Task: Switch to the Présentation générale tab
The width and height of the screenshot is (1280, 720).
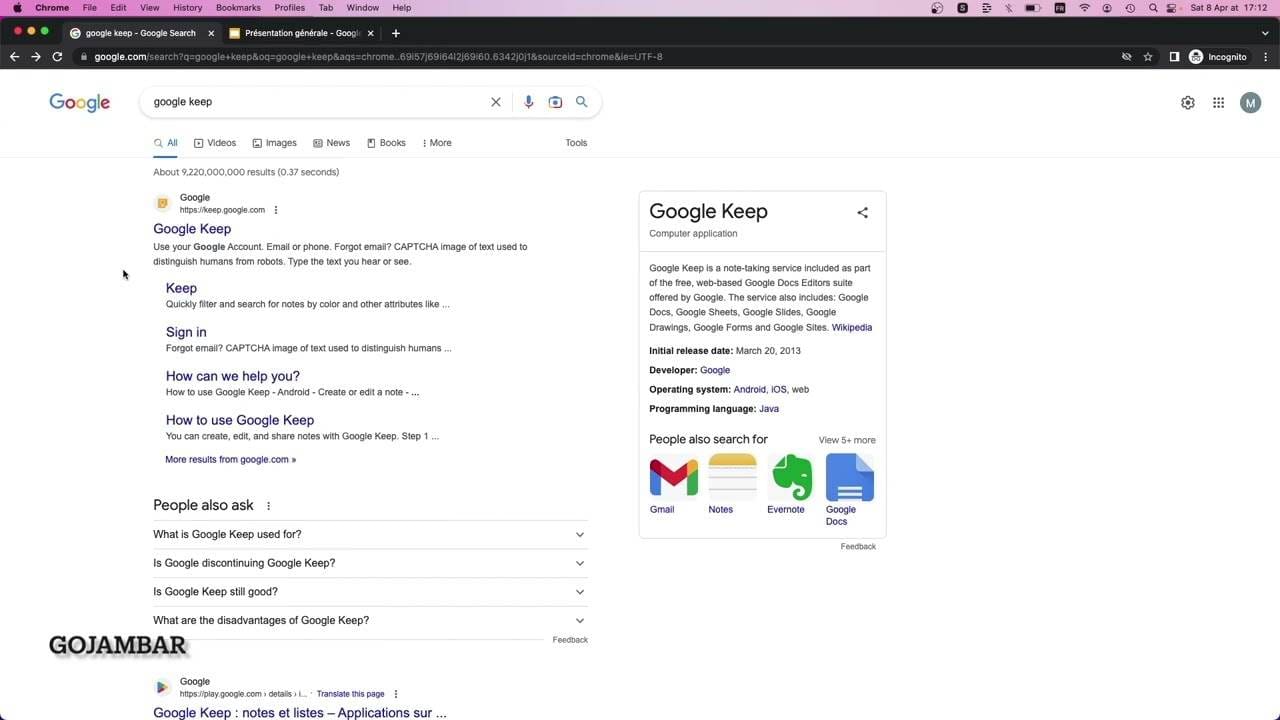Action: pos(301,33)
